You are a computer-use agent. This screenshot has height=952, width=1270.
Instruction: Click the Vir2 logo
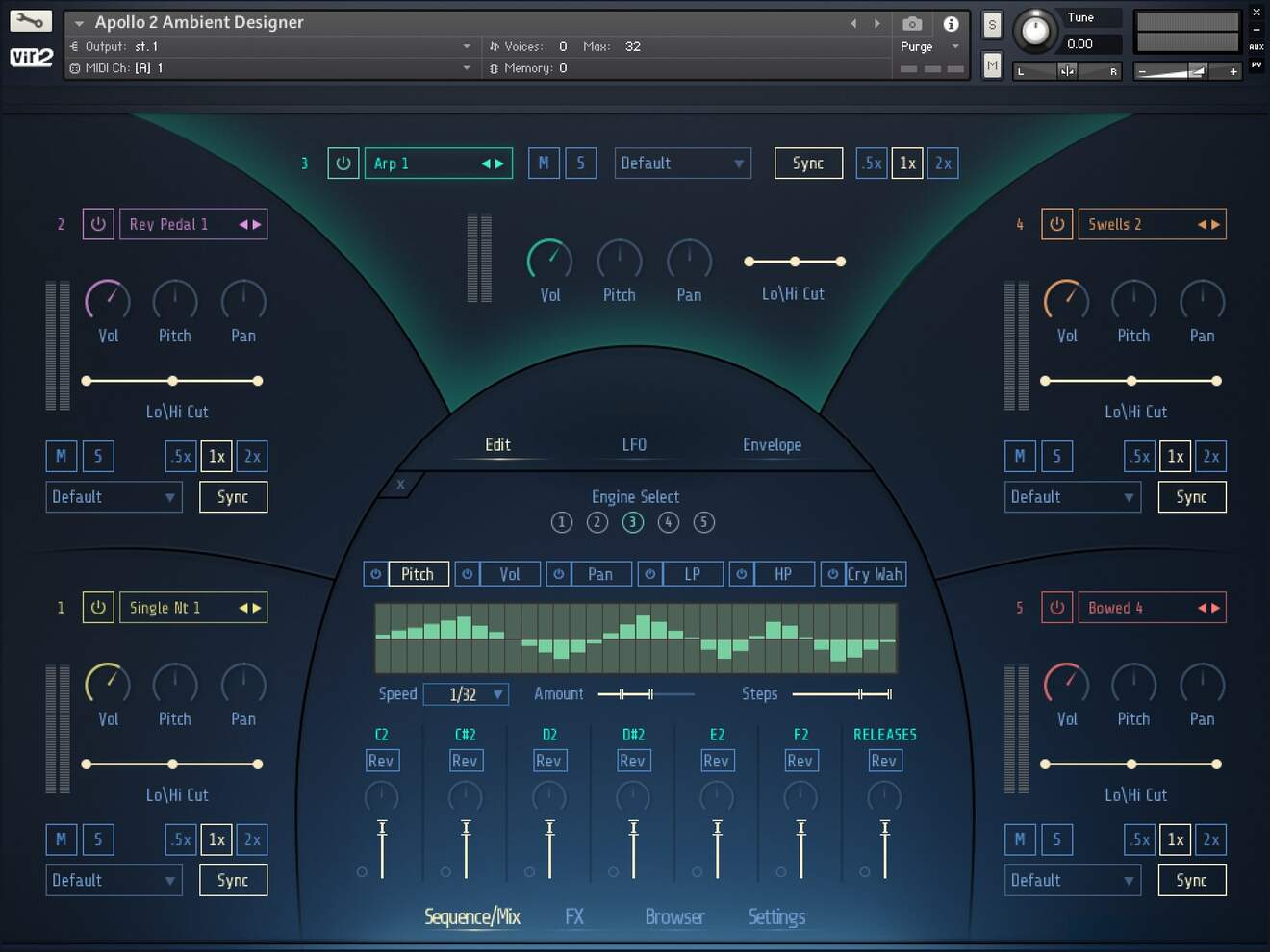click(x=32, y=57)
